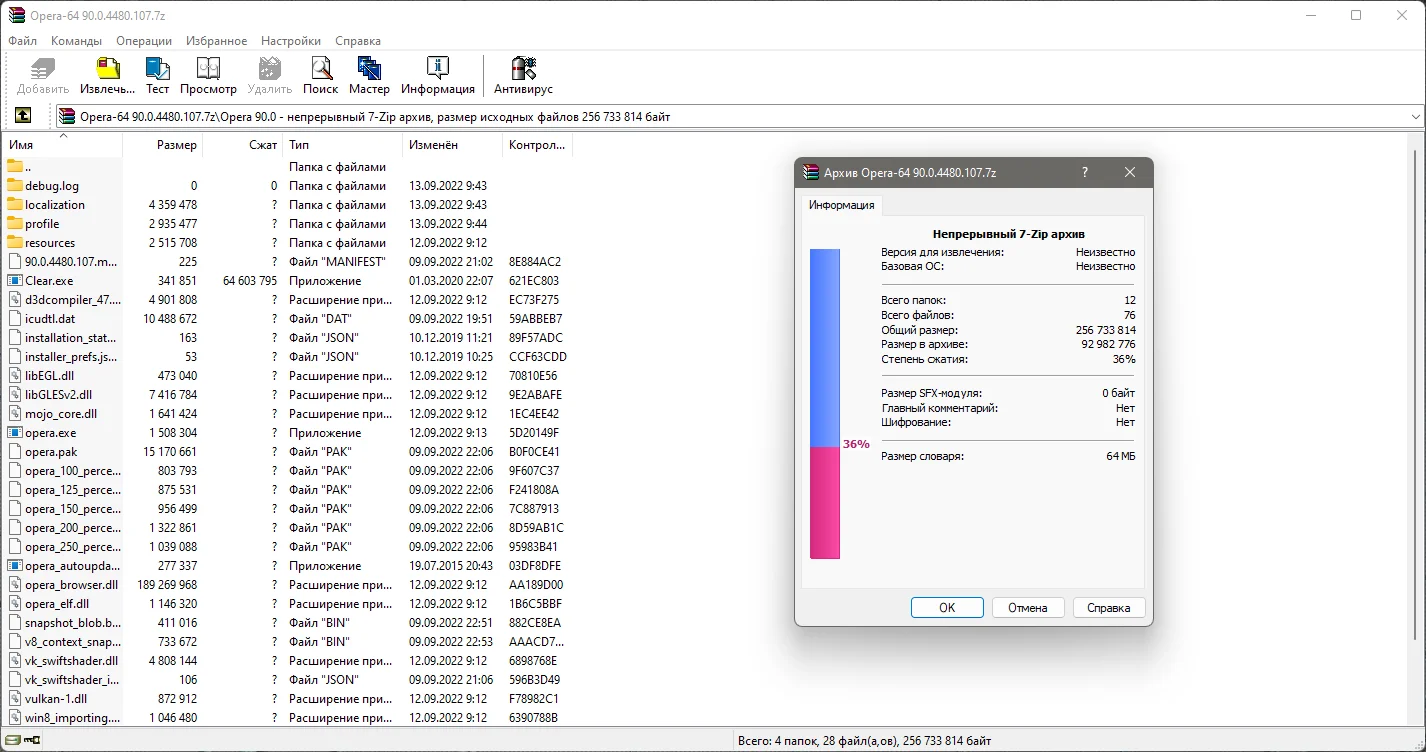Open the Команды menu

pos(76,41)
